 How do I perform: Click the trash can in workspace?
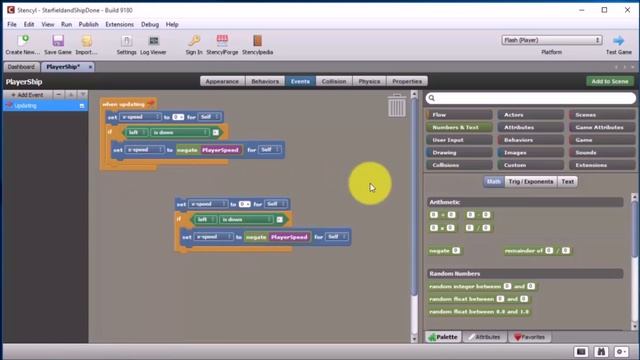[x=396, y=106]
